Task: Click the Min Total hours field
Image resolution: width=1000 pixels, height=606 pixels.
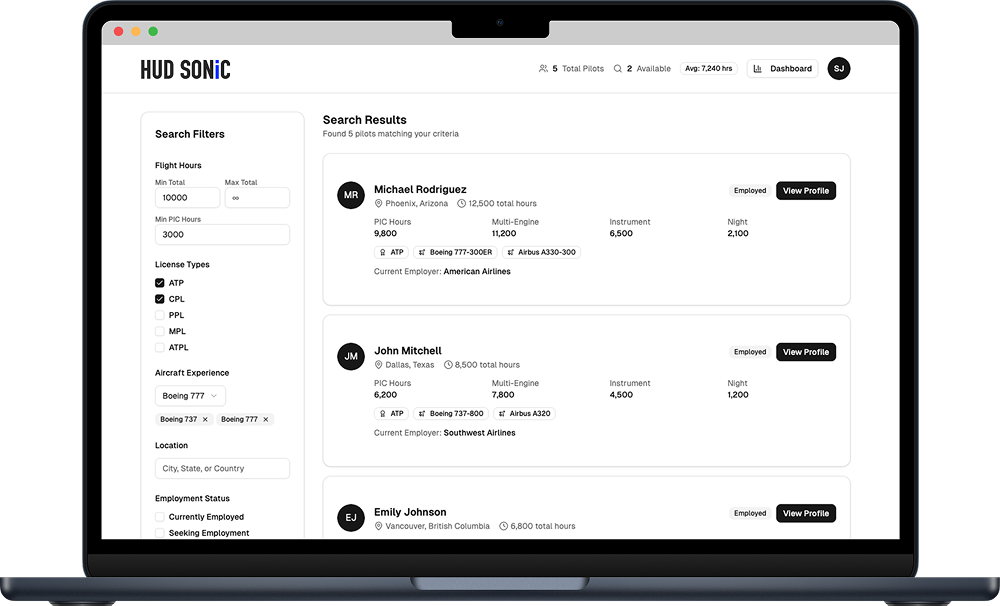Action: click(x=187, y=198)
